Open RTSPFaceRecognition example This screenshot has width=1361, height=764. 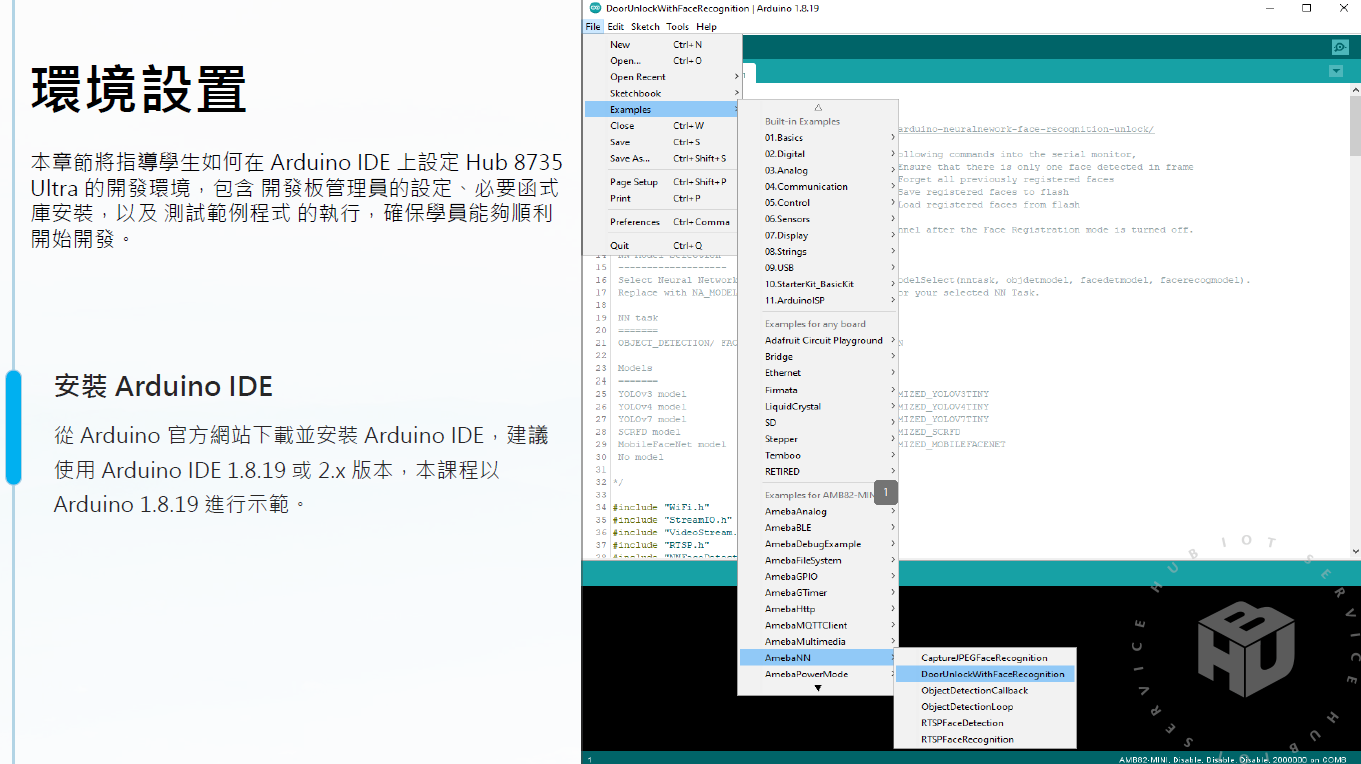(985, 739)
